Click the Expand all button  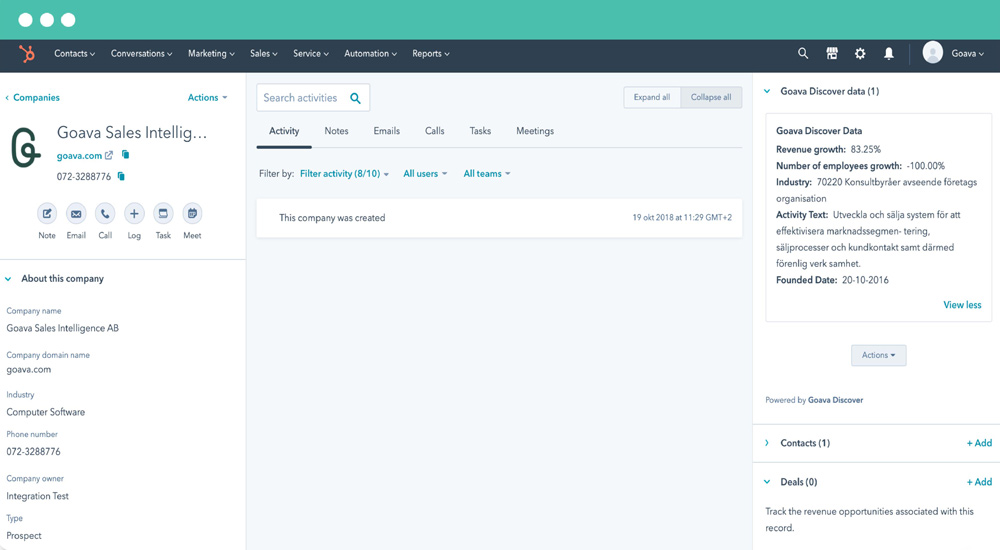click(x=652, y=97)
